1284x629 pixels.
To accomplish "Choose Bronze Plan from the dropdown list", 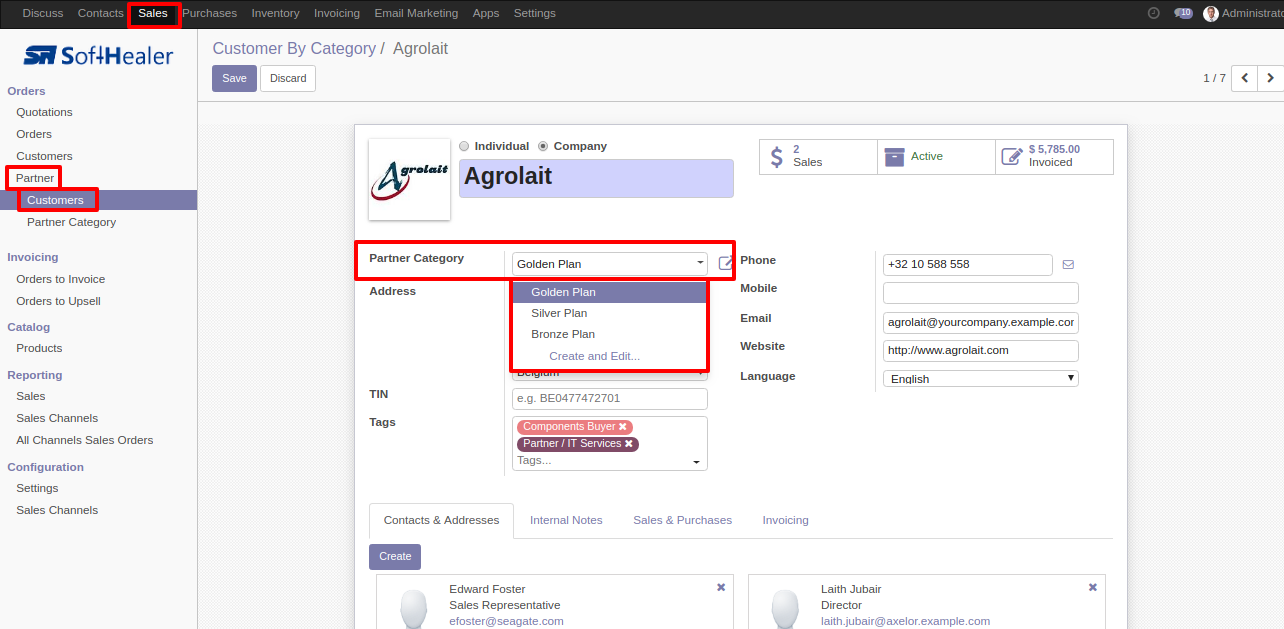I will coord(609,334).
